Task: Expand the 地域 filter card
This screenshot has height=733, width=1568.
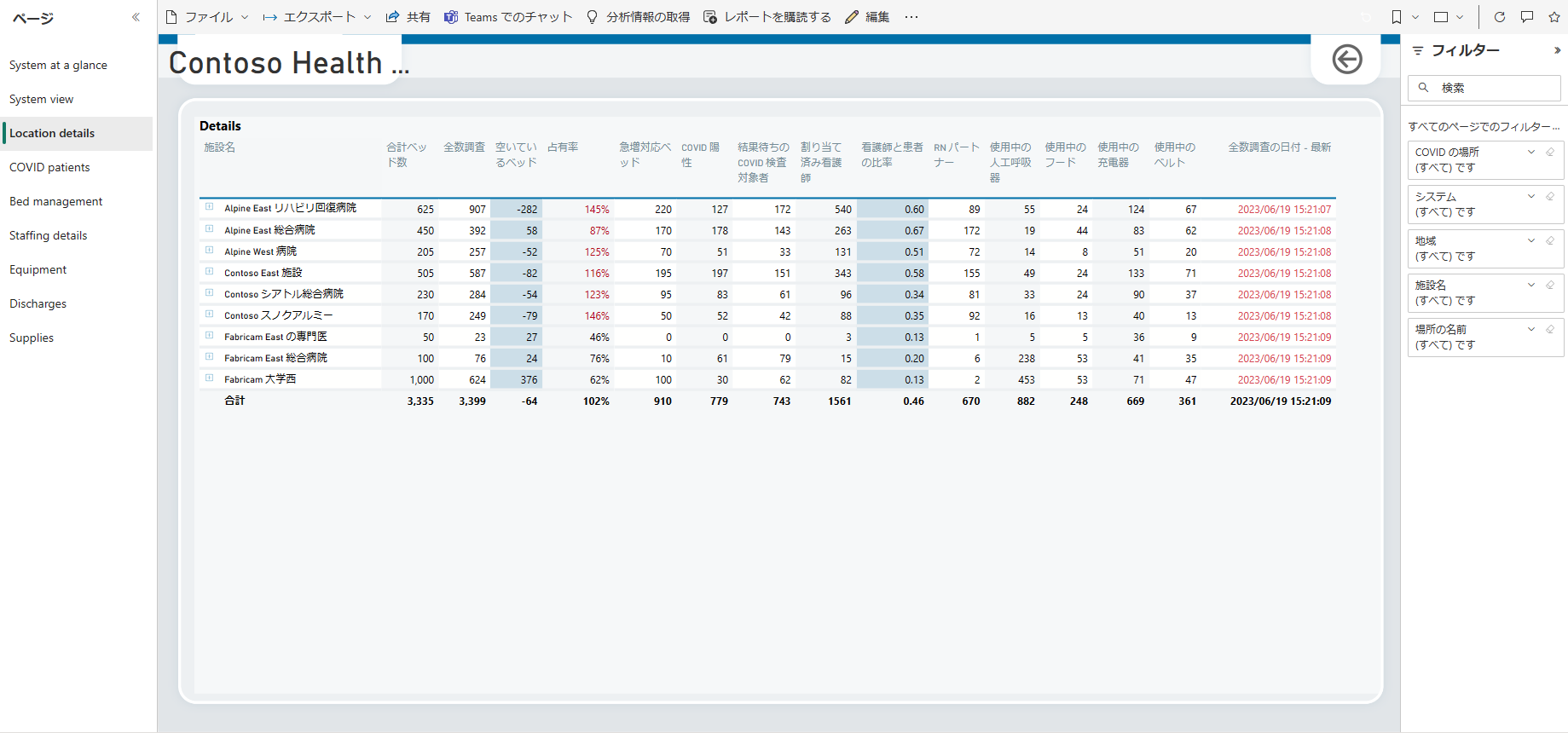Action: [x=1531, y=240]
